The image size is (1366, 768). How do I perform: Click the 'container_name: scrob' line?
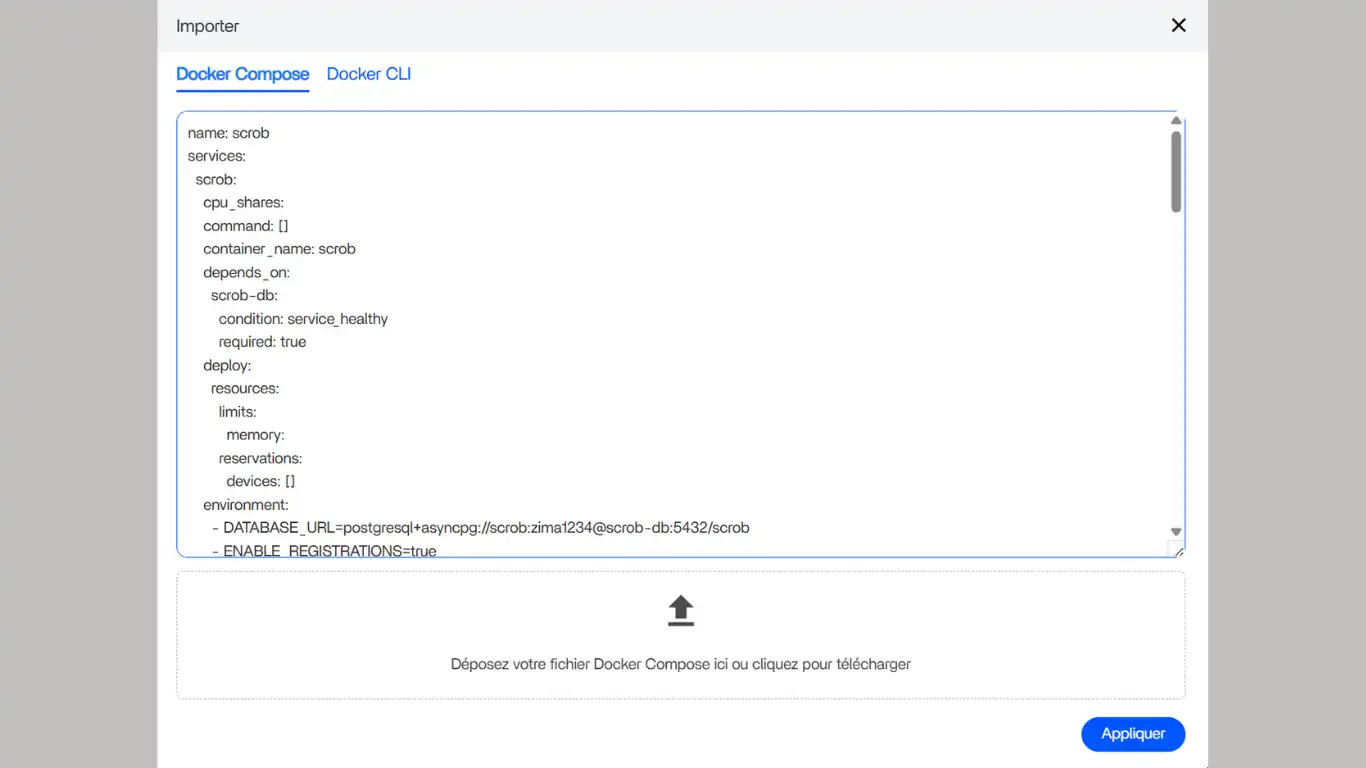pos(279,249)
